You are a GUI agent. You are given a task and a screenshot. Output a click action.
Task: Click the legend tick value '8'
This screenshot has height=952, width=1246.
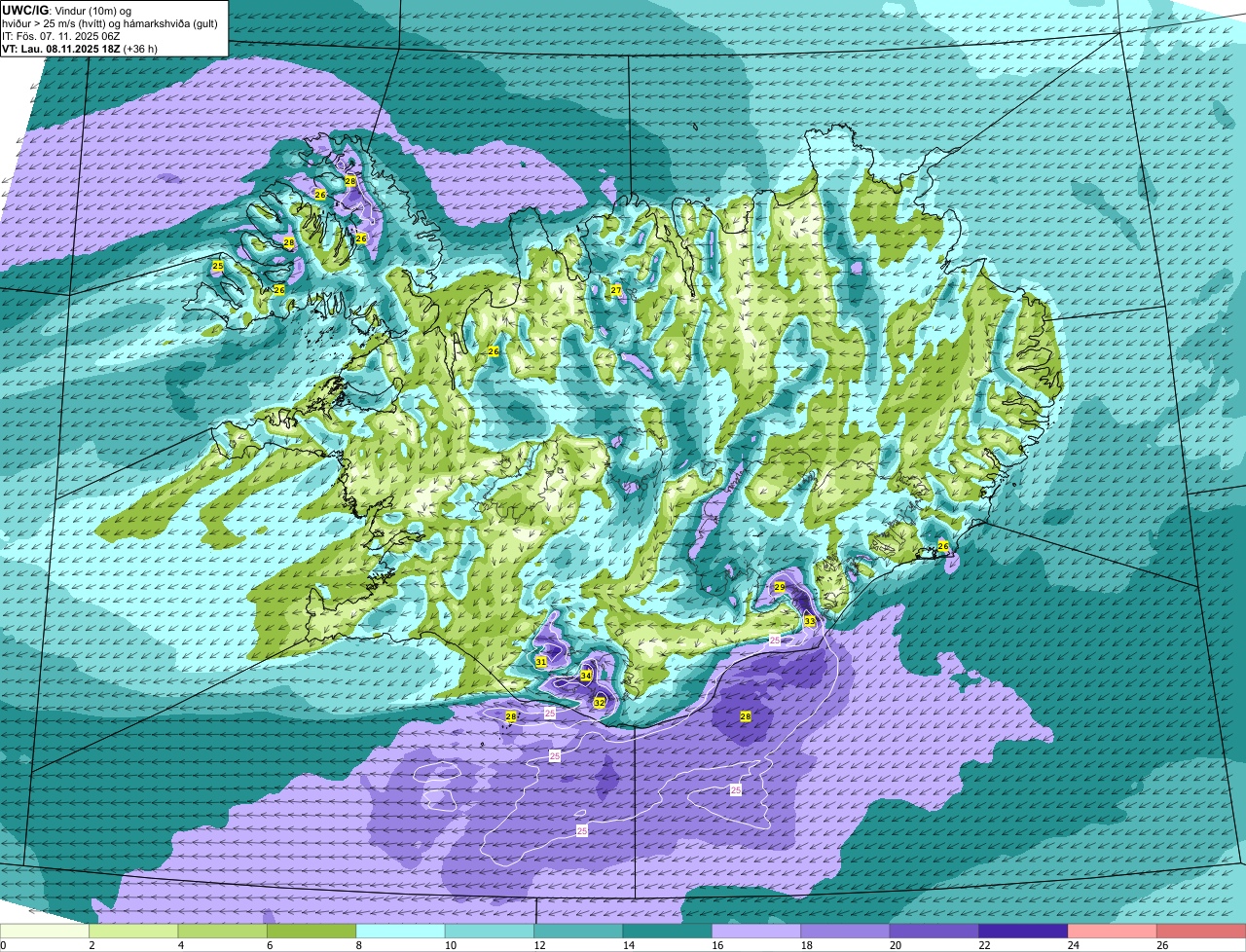point(359,945)
